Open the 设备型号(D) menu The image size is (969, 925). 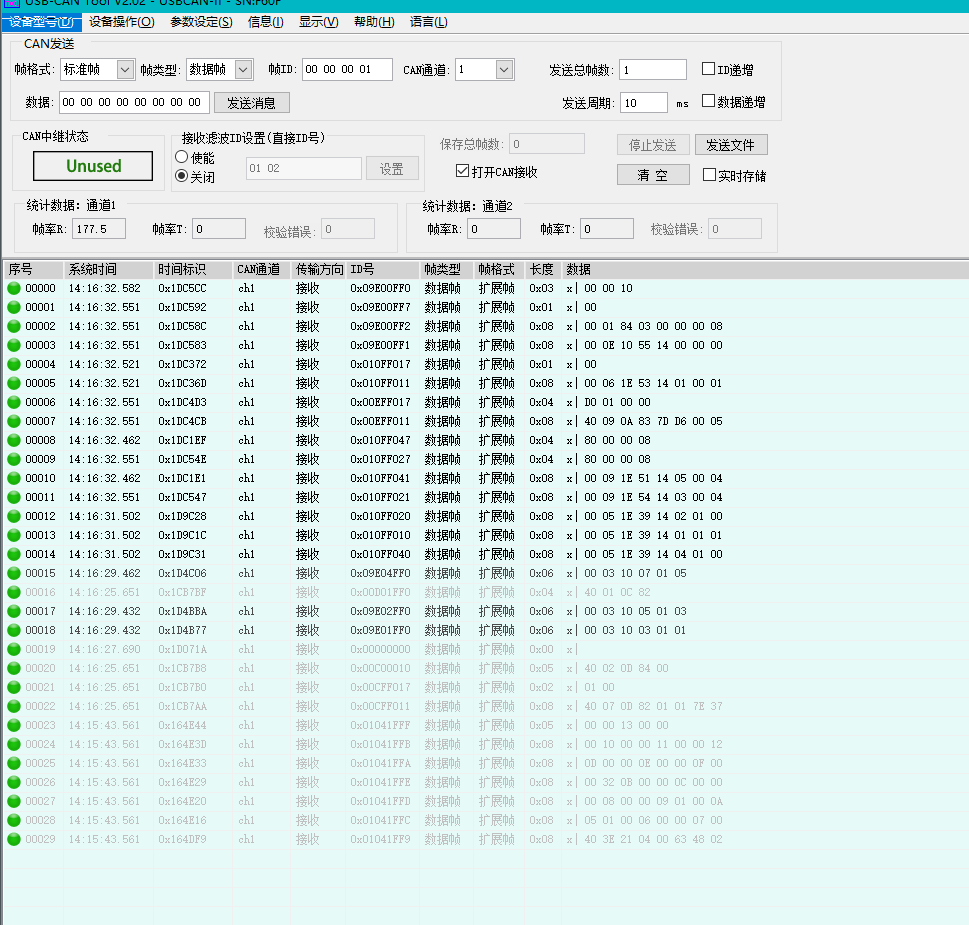point(41,22)
